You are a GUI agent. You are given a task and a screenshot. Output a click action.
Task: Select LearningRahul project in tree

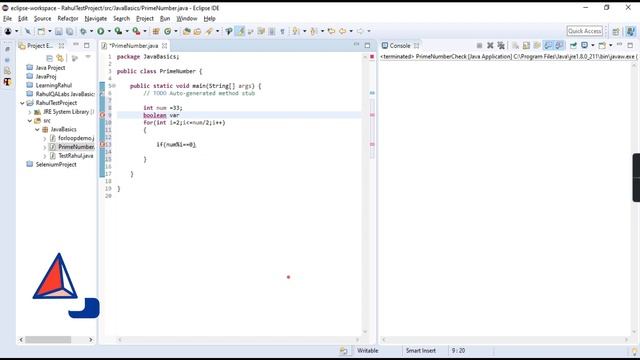pyautogui.click(x=53, y=85)
